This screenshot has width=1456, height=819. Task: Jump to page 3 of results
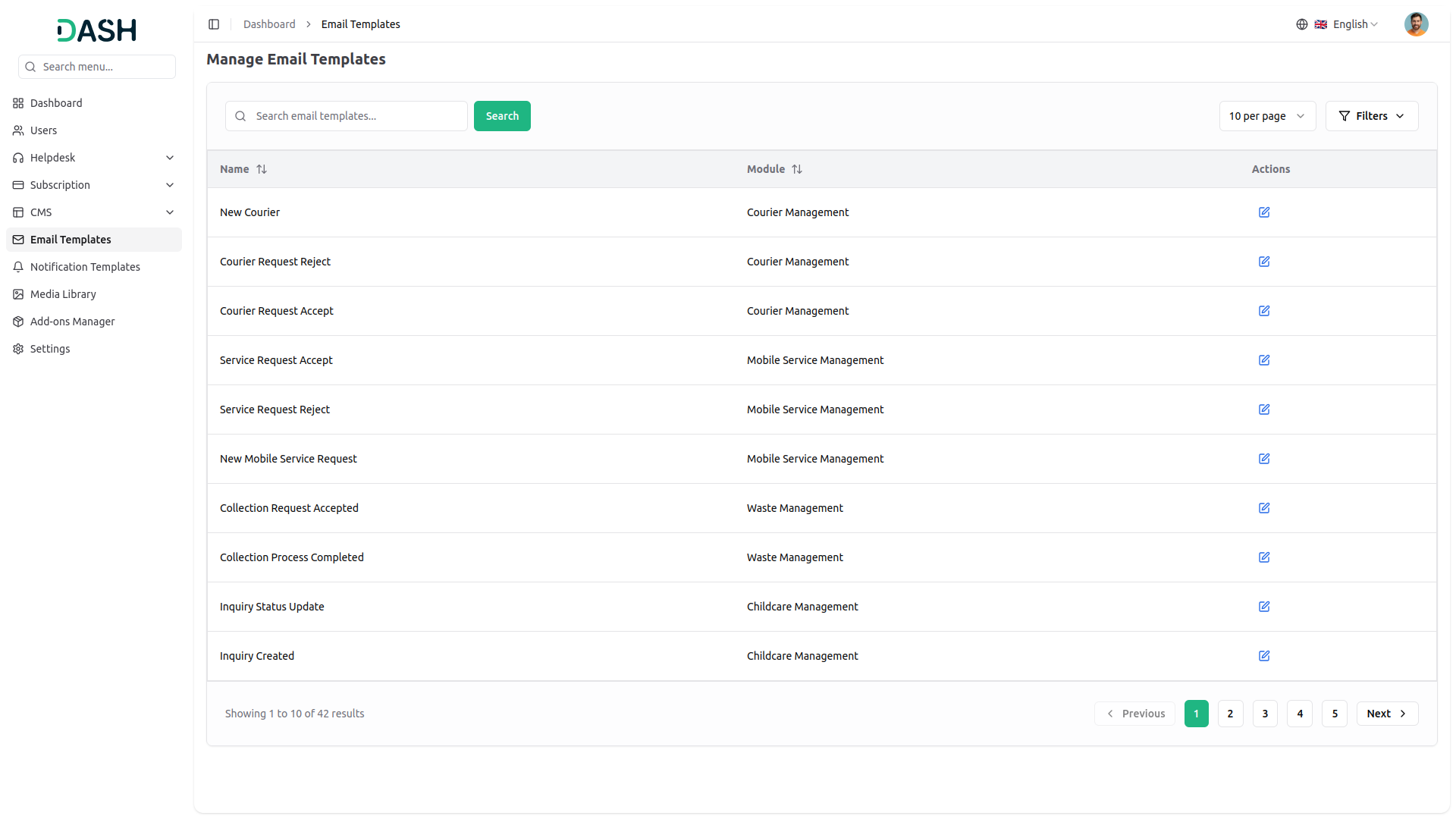1265,714
